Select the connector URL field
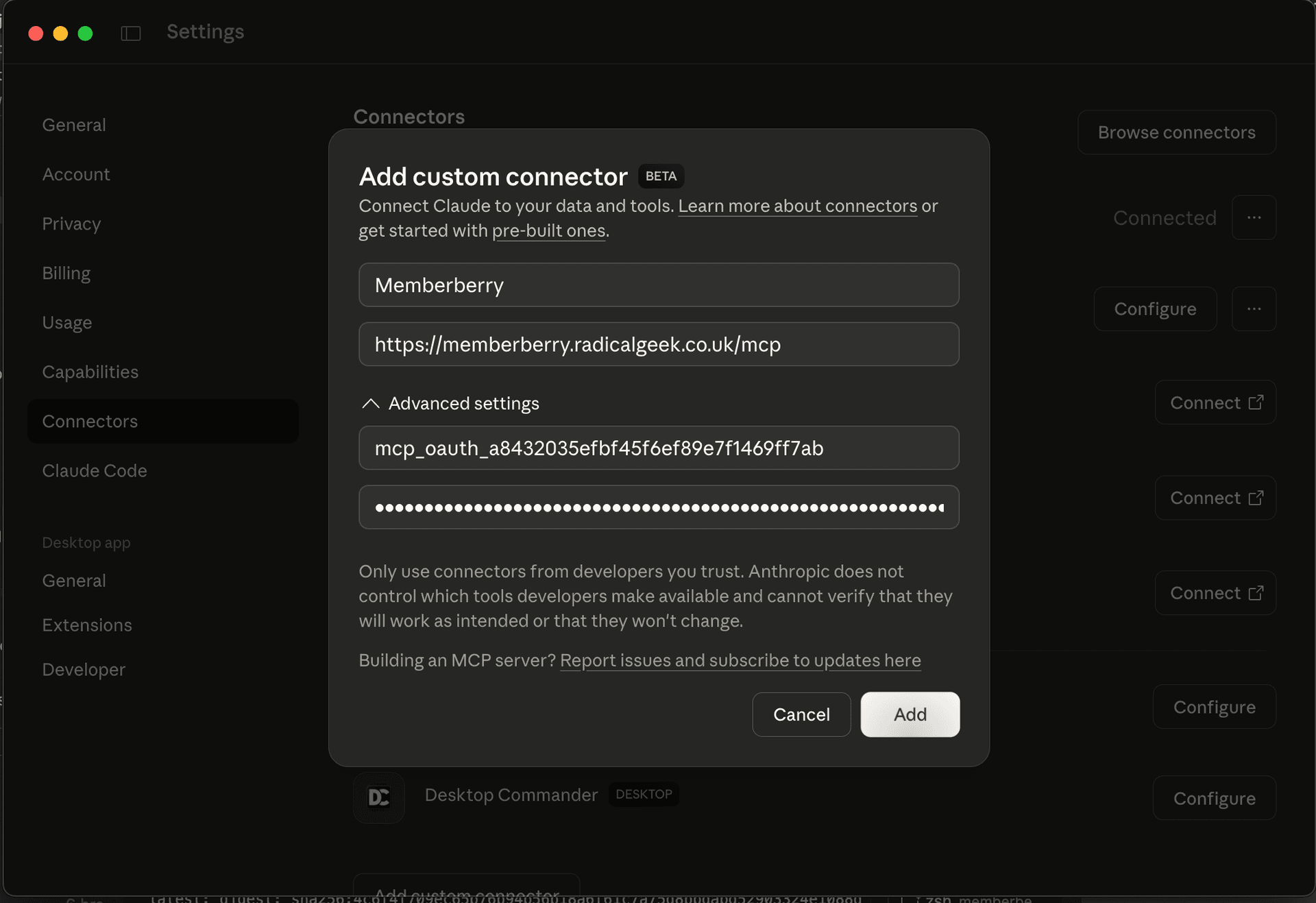The width and height of the screenshot is (1316, 903). 658,344
